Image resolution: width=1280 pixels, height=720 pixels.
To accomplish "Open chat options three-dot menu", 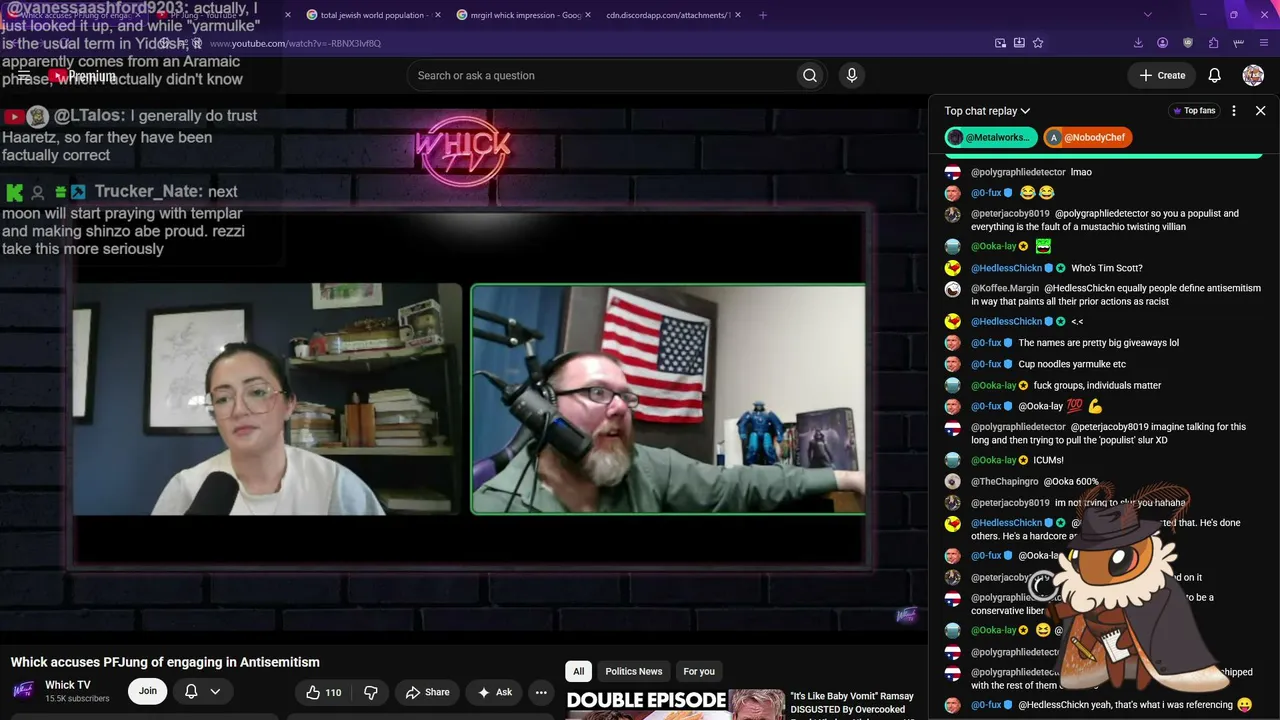I will pos(1234,111).
